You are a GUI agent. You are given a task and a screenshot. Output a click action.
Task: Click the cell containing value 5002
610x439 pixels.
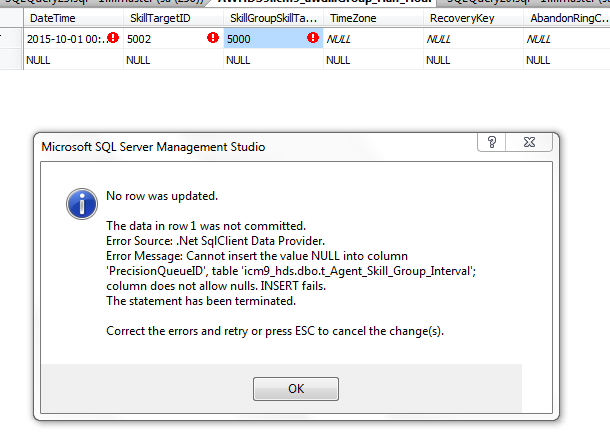[x=160, y=39]
